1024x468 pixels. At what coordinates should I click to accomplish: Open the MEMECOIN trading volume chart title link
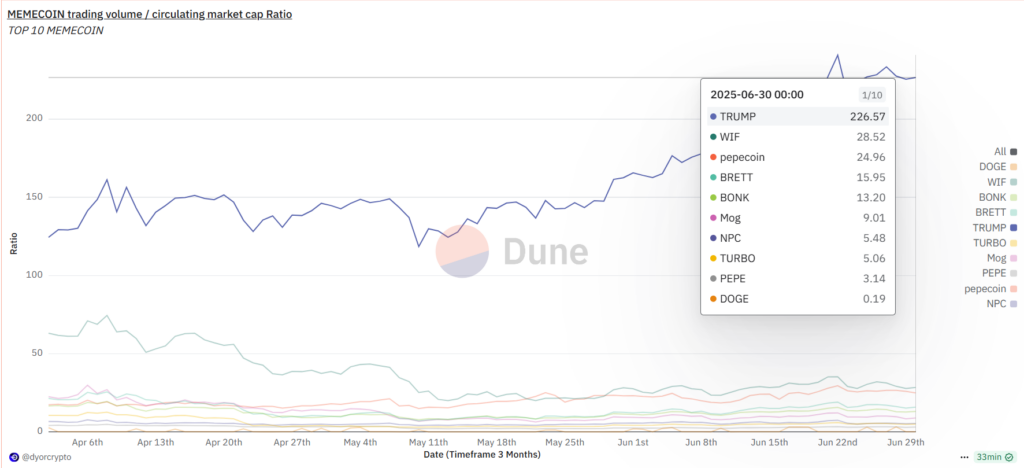click(150, 14)
